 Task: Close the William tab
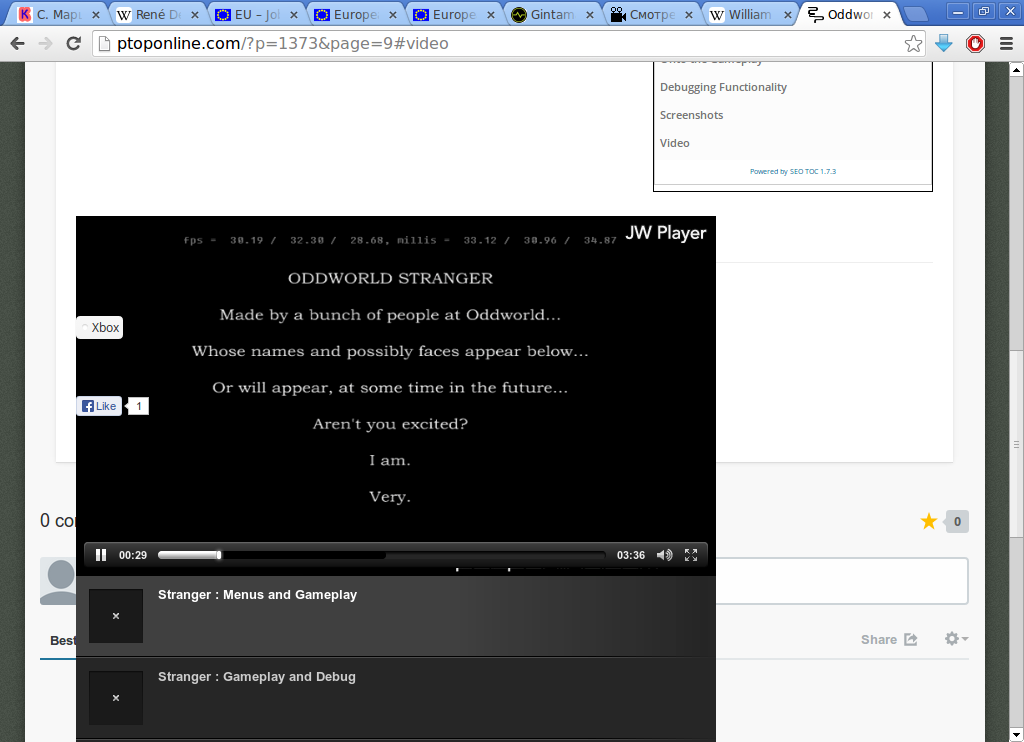pos(788,14)
